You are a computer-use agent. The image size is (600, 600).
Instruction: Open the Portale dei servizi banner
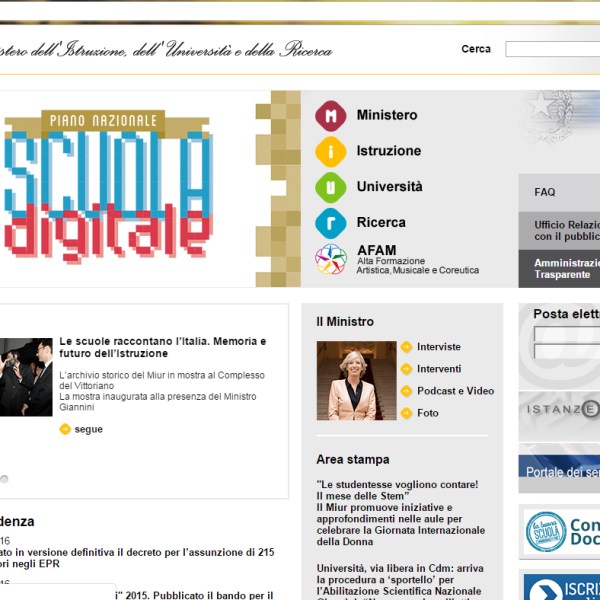coord(559,470)
